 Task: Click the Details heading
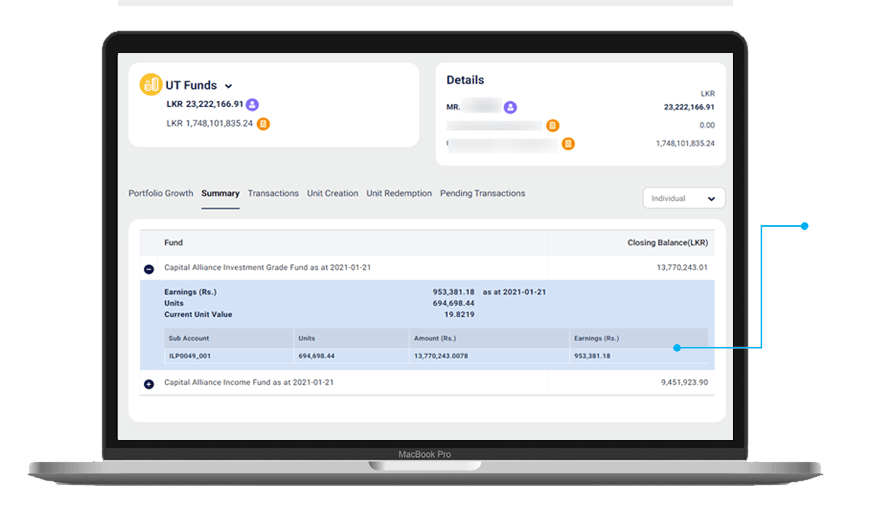[465, 80]
